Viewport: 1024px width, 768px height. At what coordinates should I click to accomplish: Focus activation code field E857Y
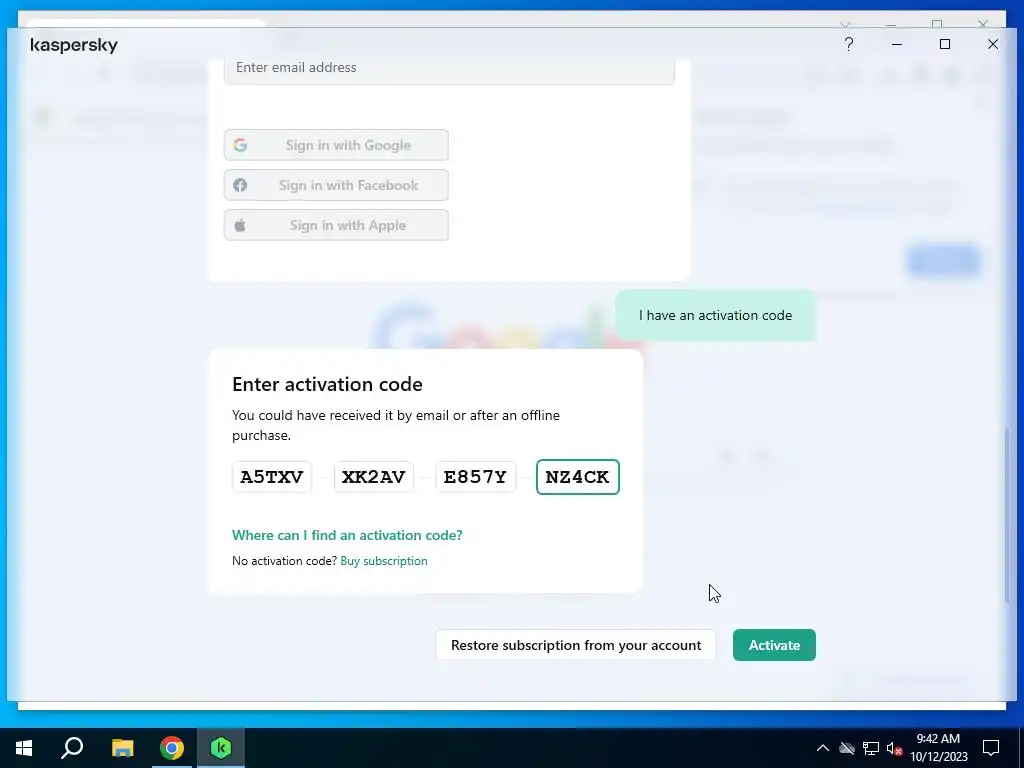click(475, 477)
